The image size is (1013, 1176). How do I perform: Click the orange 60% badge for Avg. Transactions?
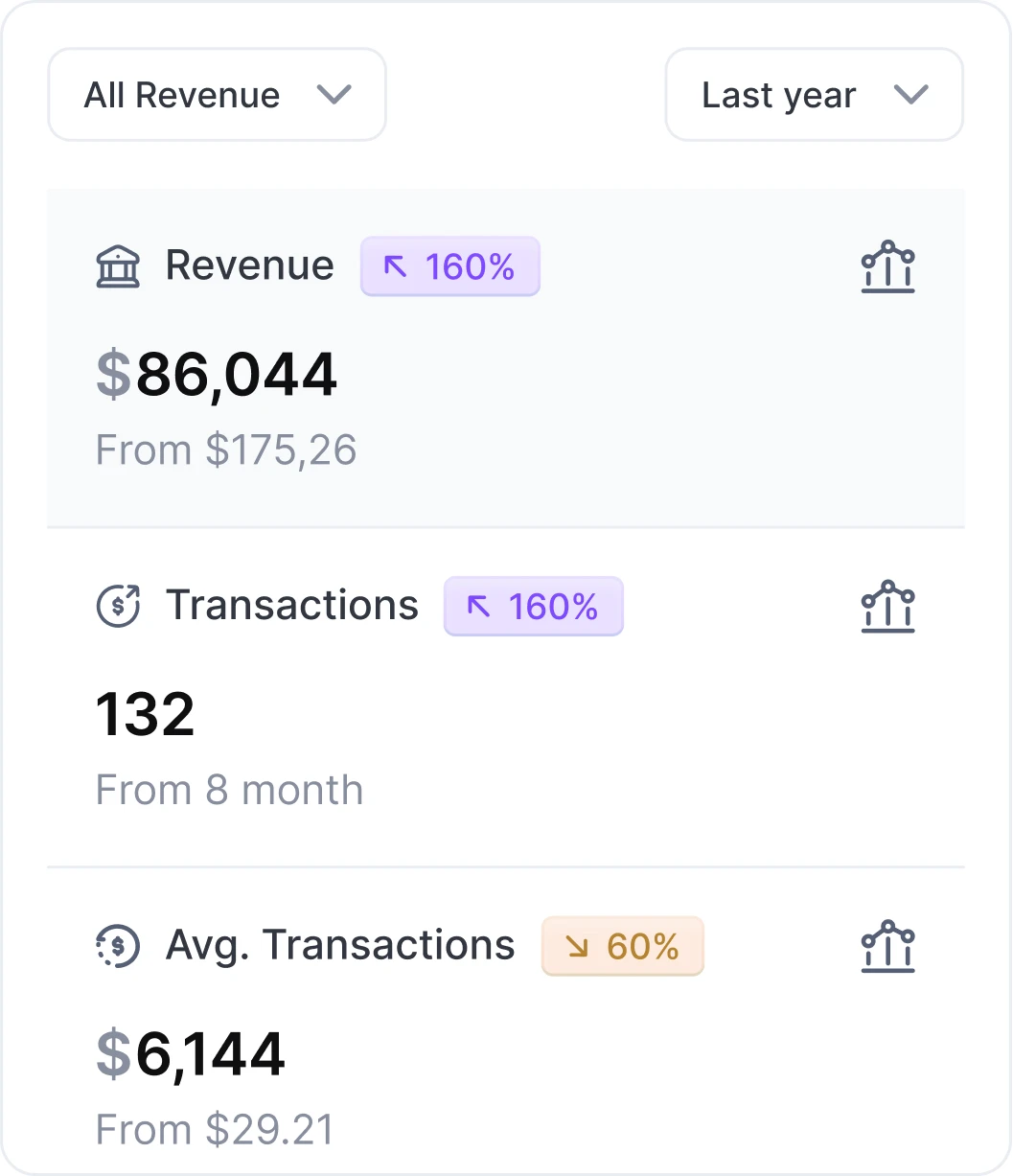click(622, 946)
